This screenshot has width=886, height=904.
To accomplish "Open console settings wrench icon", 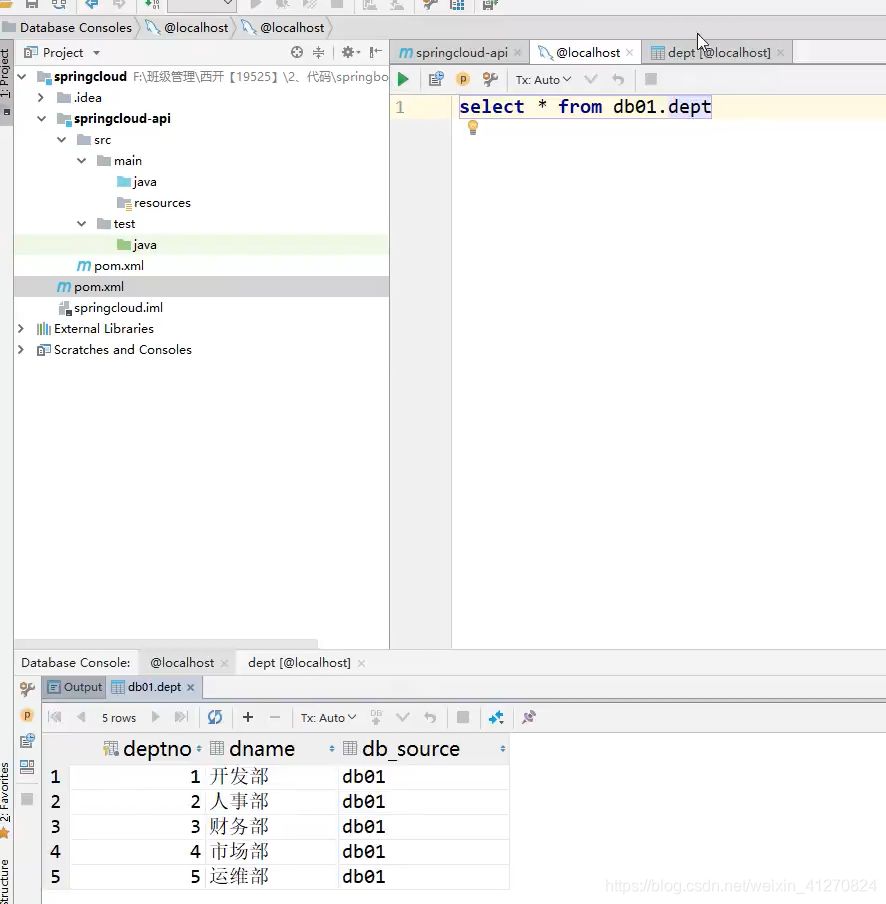I will pyautogui.click(x=490, y=79).
